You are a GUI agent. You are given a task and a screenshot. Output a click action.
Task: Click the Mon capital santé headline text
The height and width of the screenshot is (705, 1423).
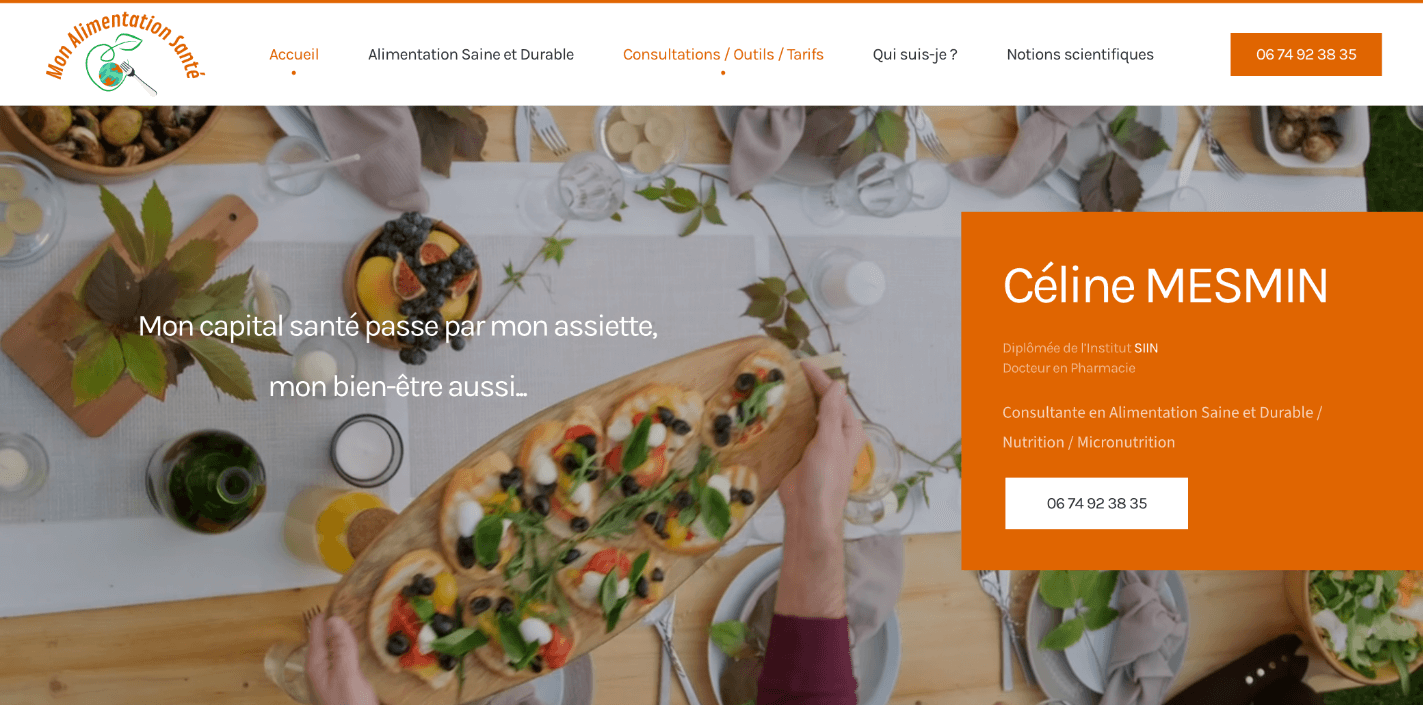pos(398,326)
